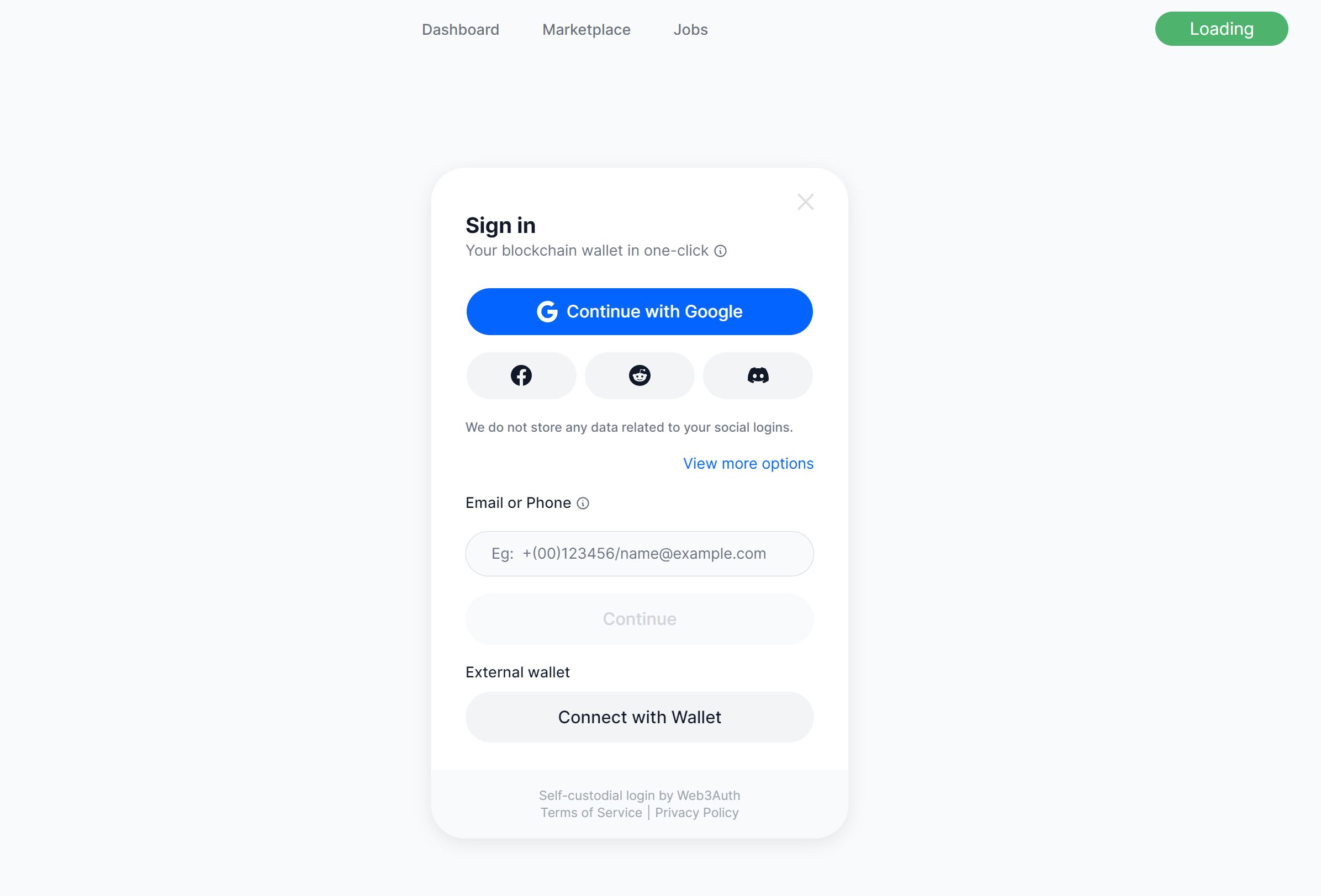Screen dimensions: 1321x896
Task: Click Privacy Policy link
Action: (697, 812)
